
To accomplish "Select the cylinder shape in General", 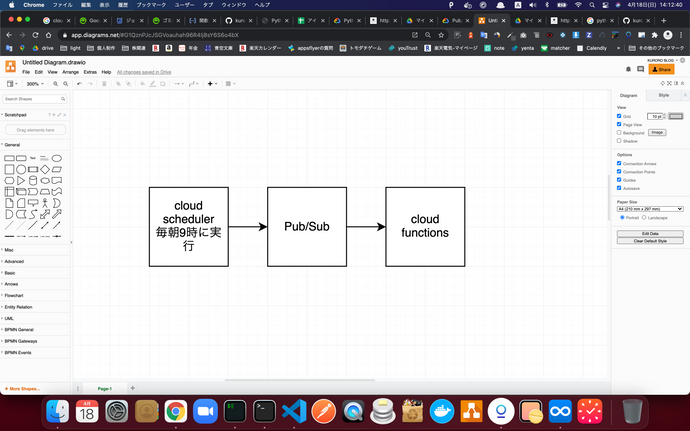I will click(33, 181).
